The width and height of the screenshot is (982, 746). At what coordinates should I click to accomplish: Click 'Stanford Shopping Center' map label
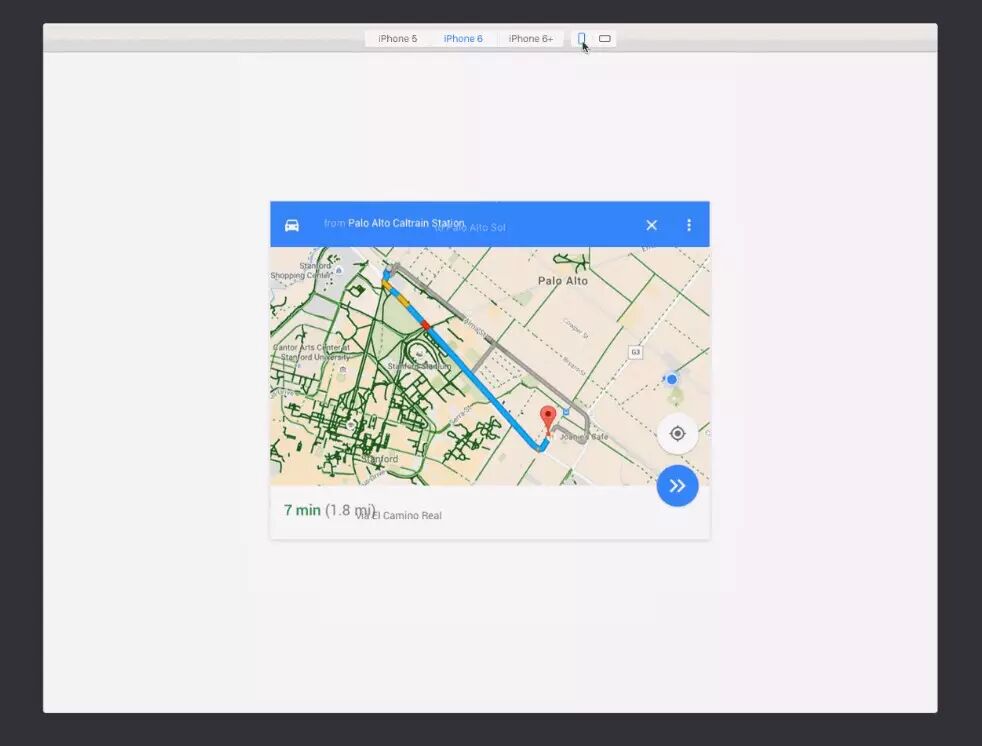301,271
